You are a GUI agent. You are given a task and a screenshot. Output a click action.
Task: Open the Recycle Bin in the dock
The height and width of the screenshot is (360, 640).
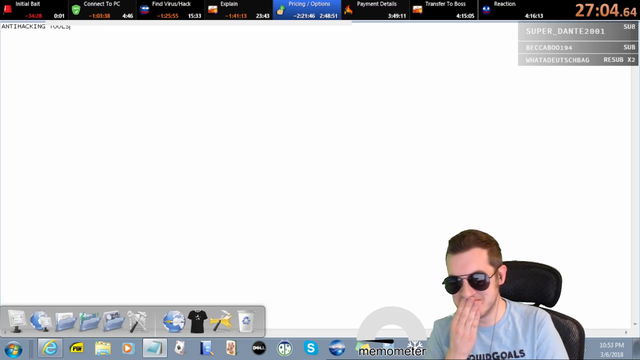tap(246, 321)
